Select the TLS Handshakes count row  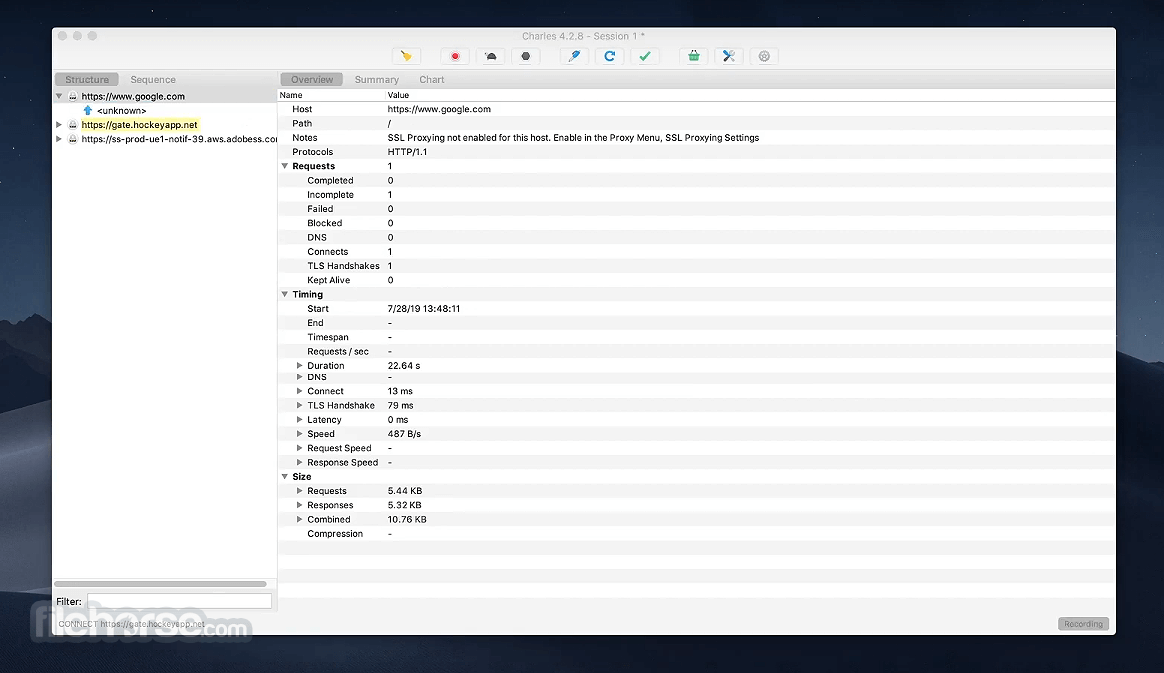(696, 266)
